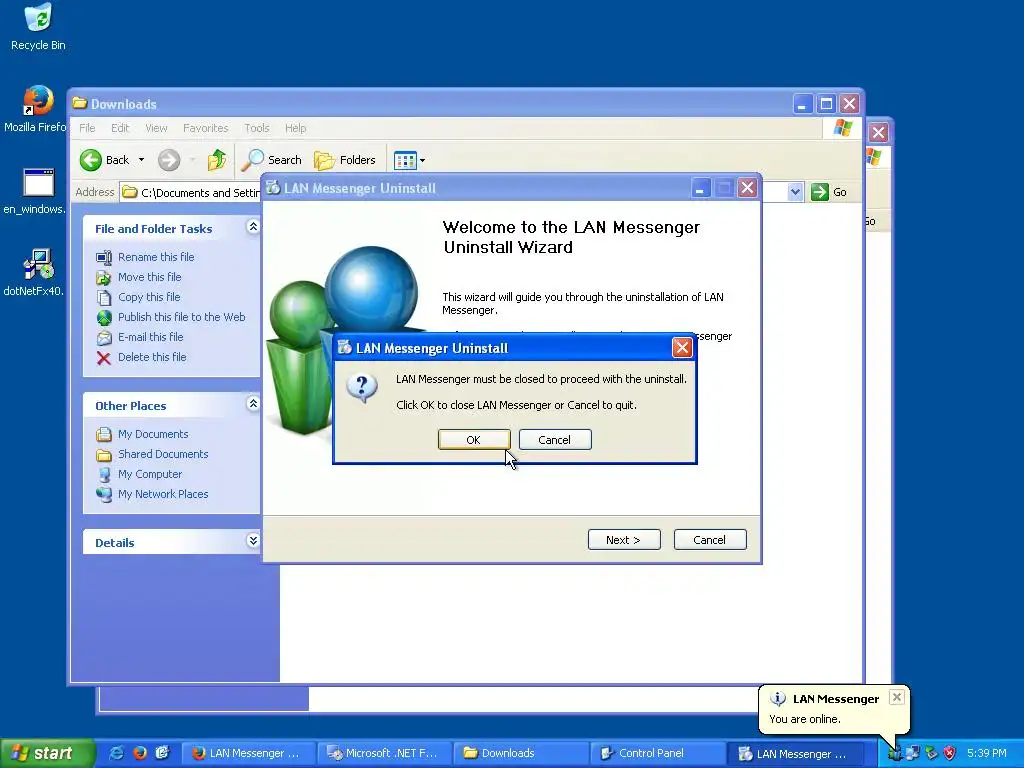The width and height of the screenshot is (1024, 768).
Task: Open the Favorites menu in Downloads window
Action: [206, 128]
